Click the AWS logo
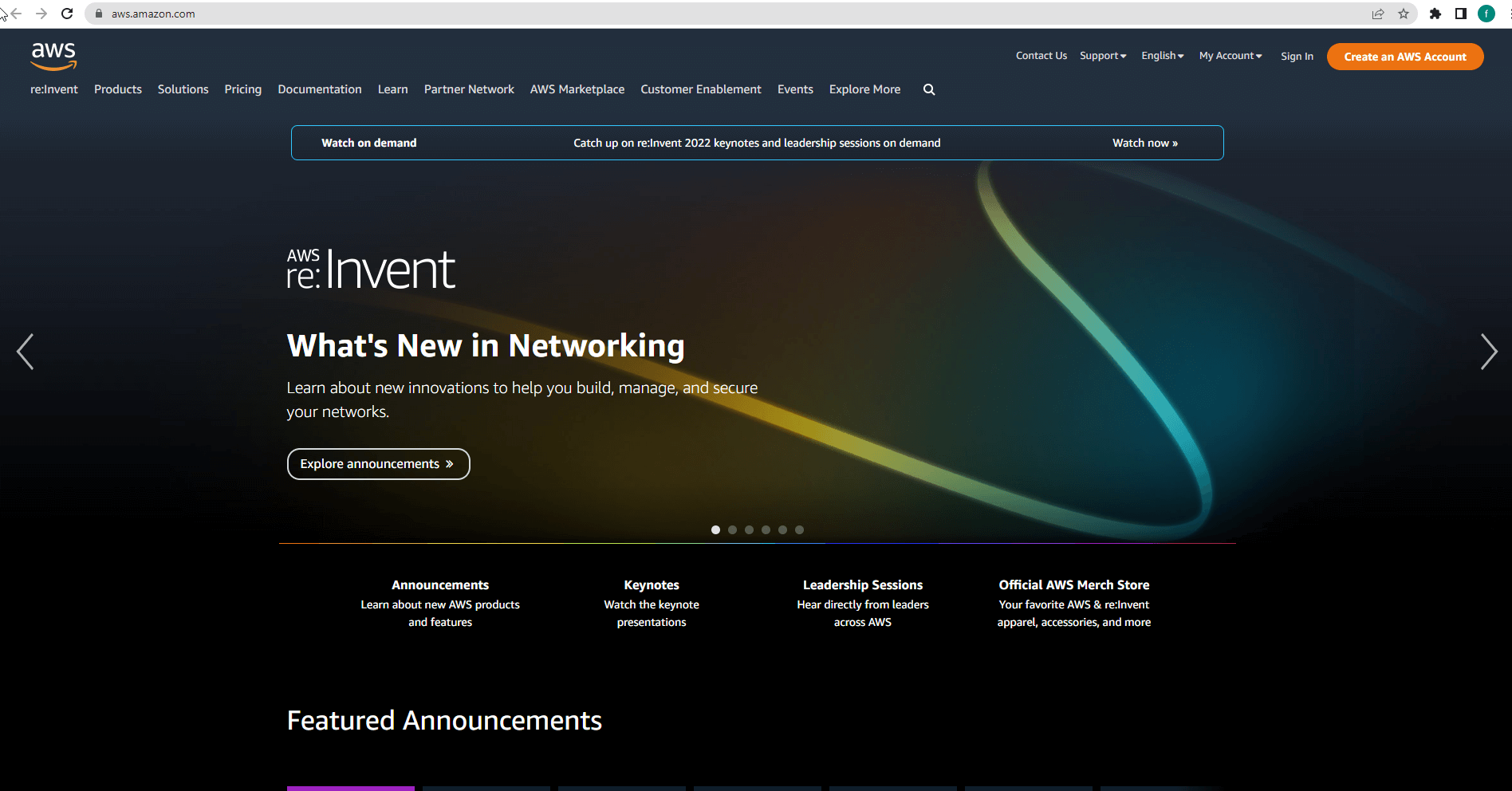This screenshot has width=1512, height=791. click(x=53, y=56)
